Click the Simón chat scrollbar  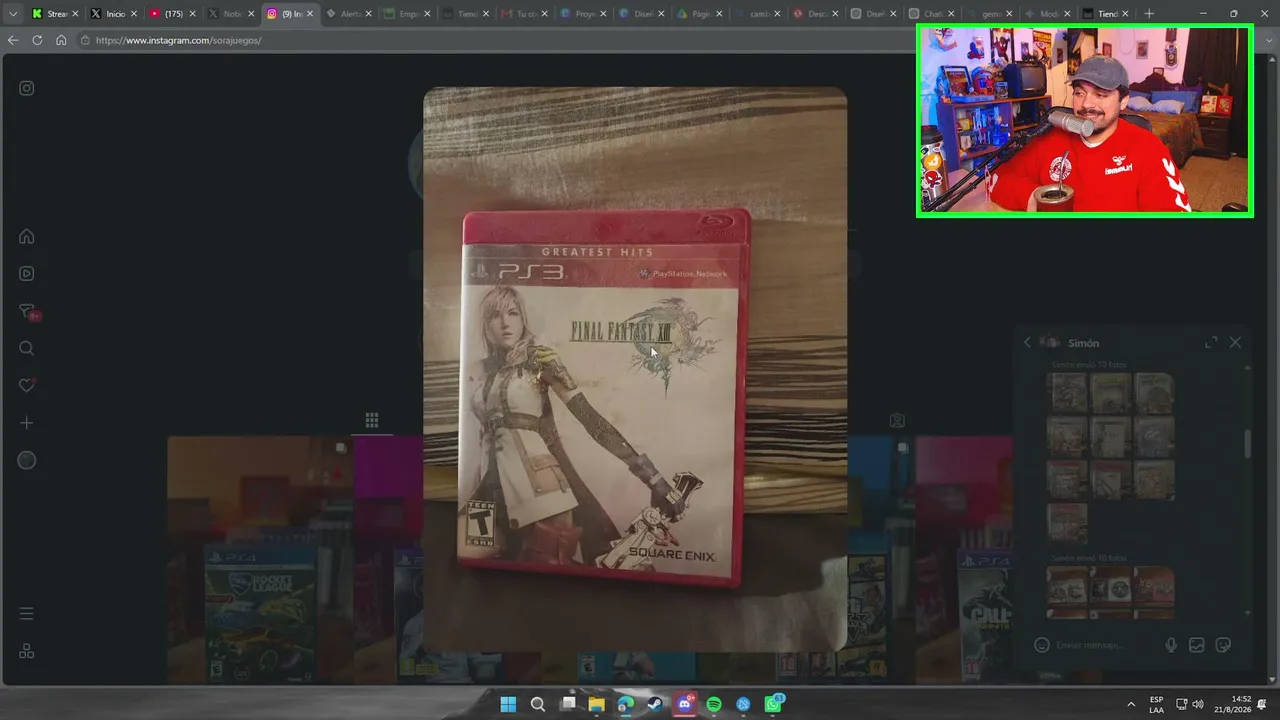point(1247,445)
